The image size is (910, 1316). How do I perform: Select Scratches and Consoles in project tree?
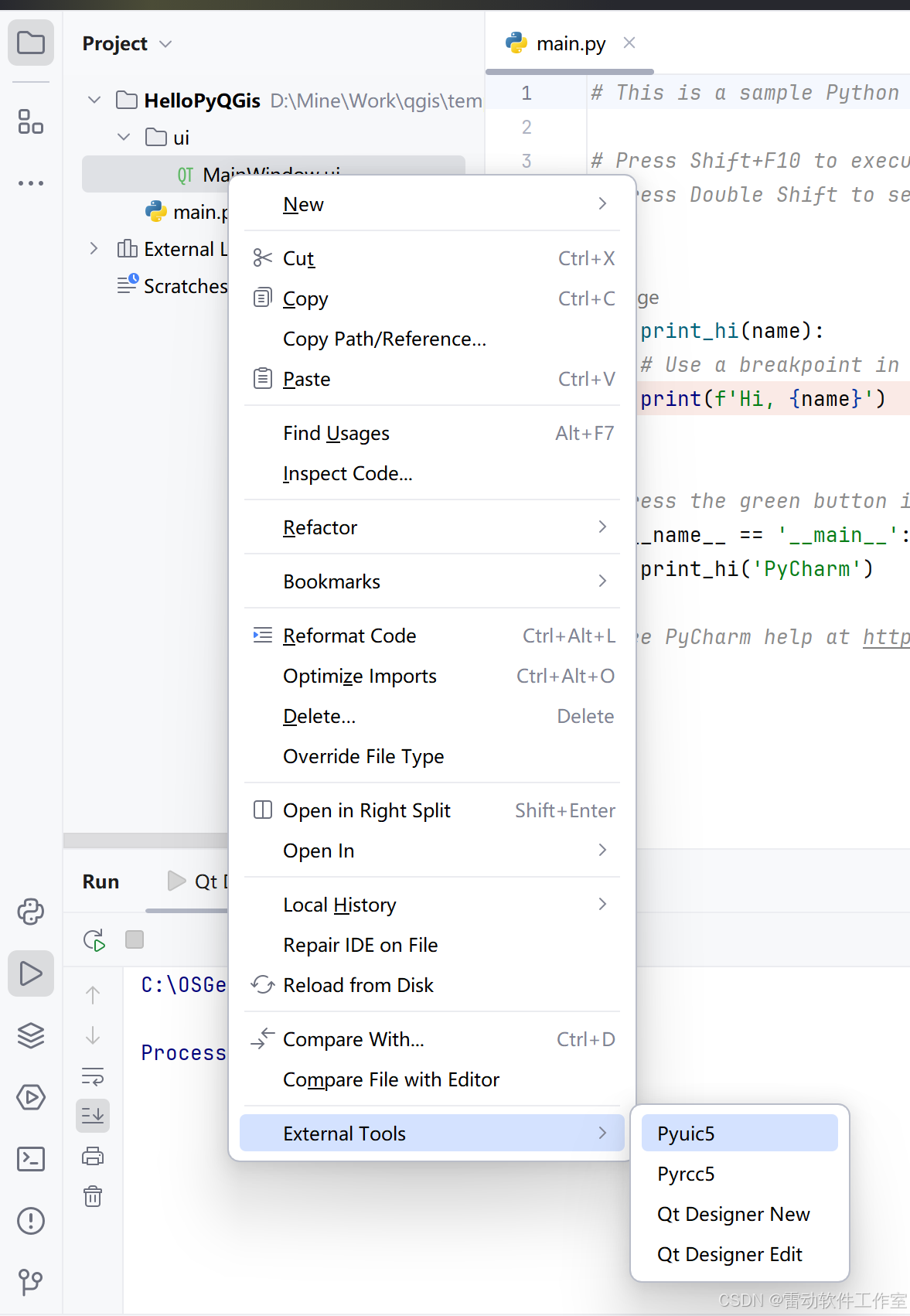[172, 286]
